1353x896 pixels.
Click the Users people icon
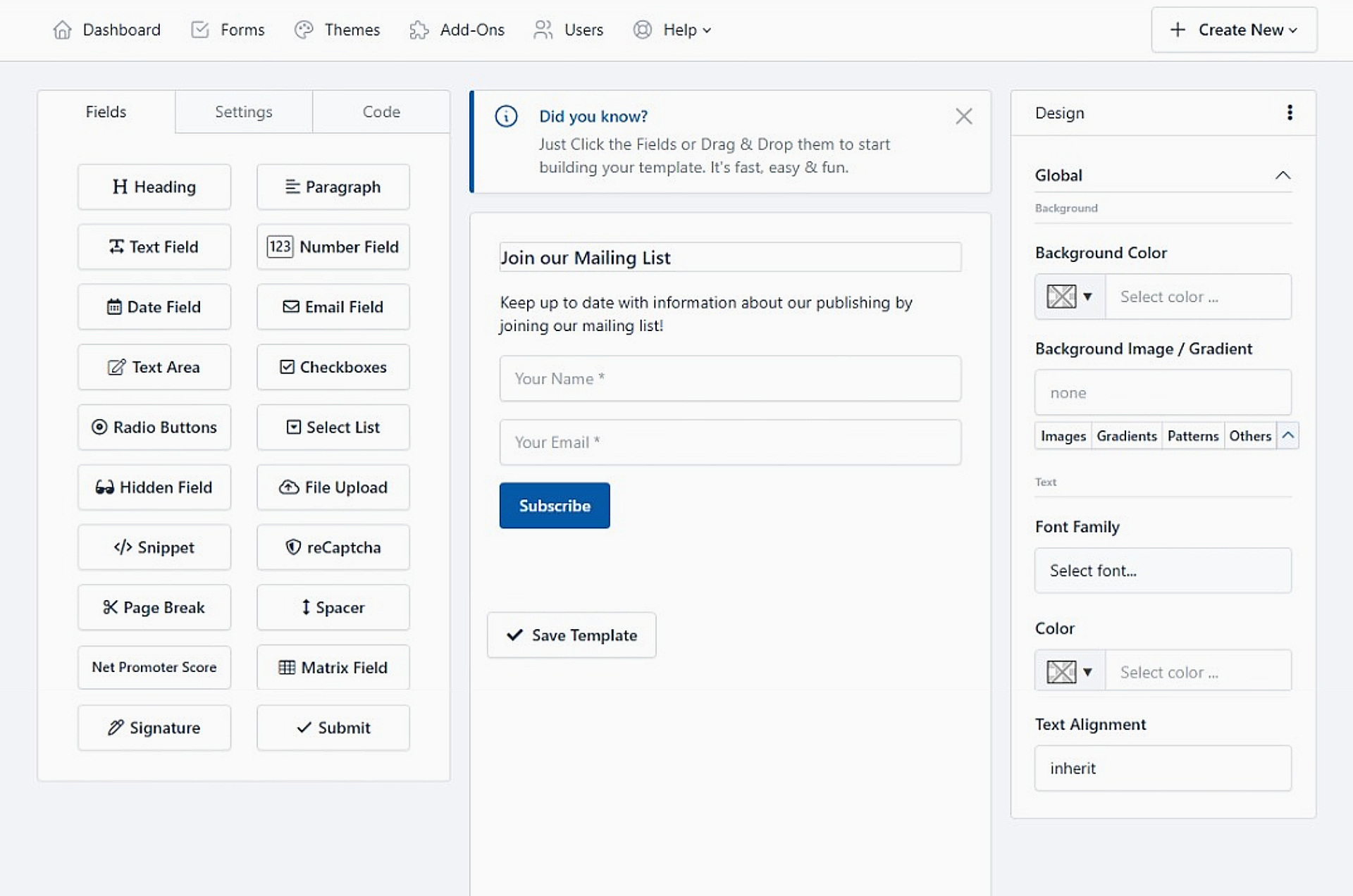coord(543,30)
